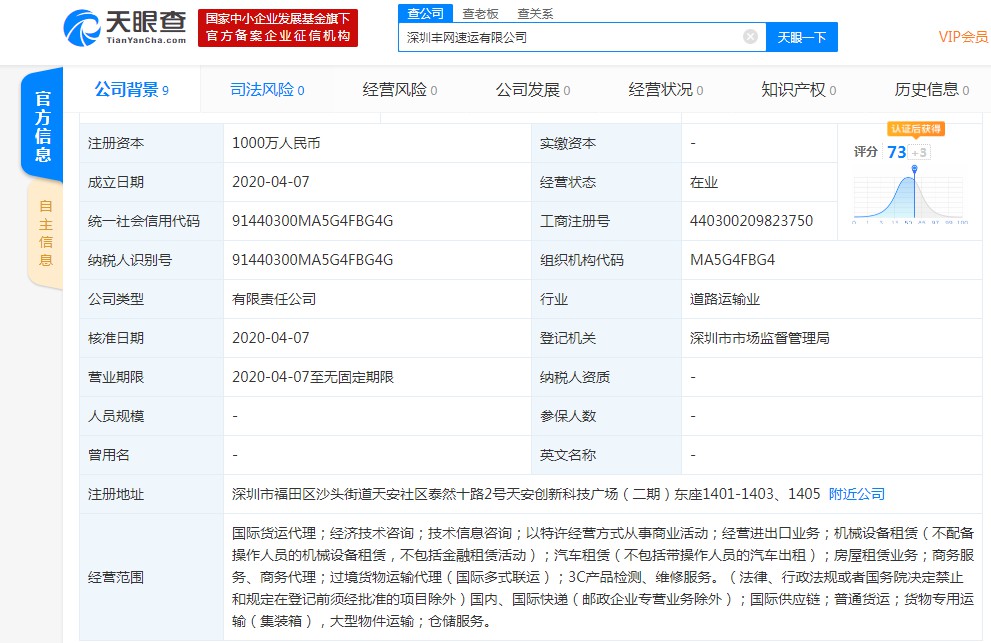991x643 pixels.
Task: Open the 公司背景 tab
Action: [x=131, y=90]
